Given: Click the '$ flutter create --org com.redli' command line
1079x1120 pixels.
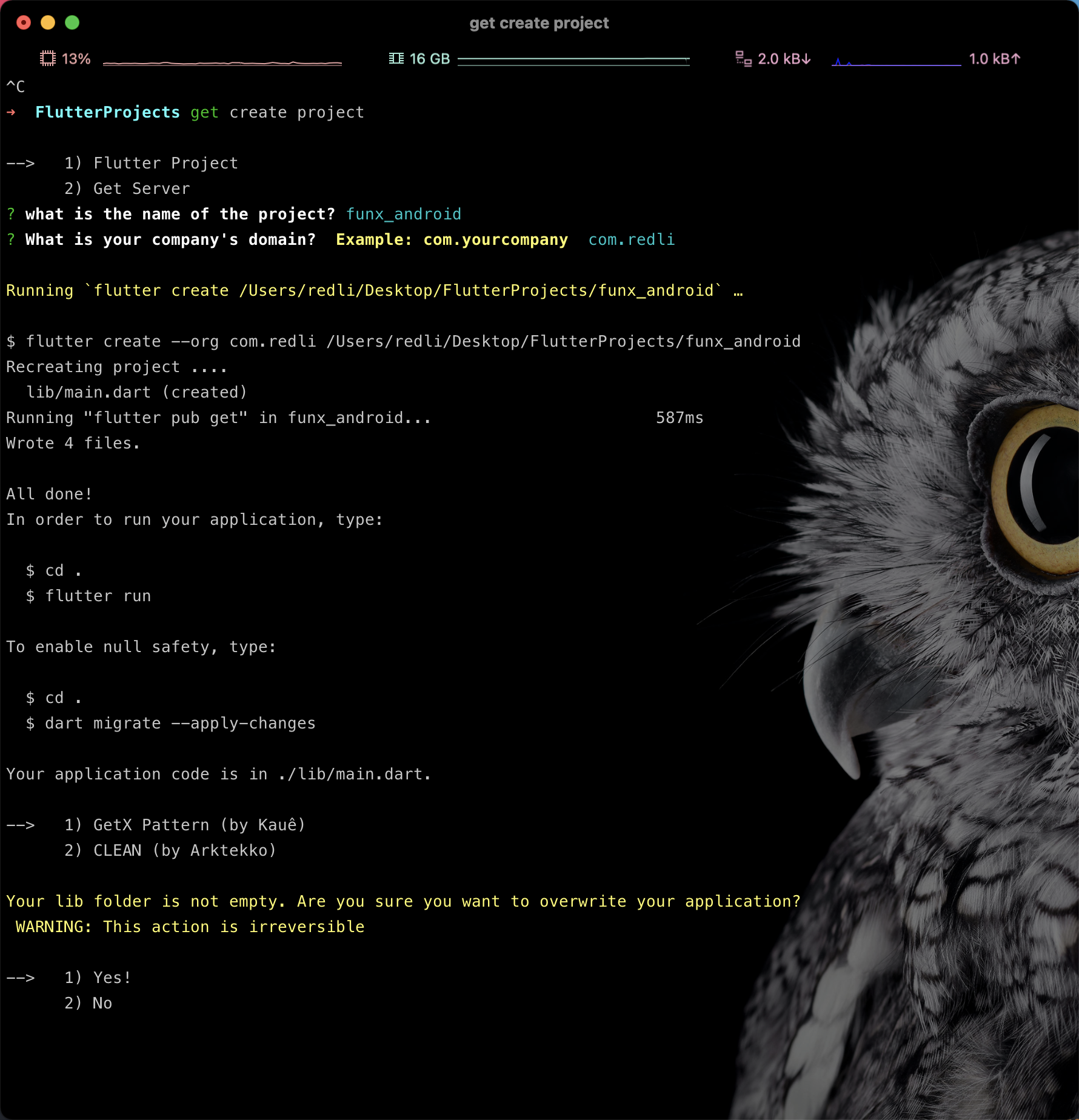Looking at the screenshot, I should coord(404,342).
